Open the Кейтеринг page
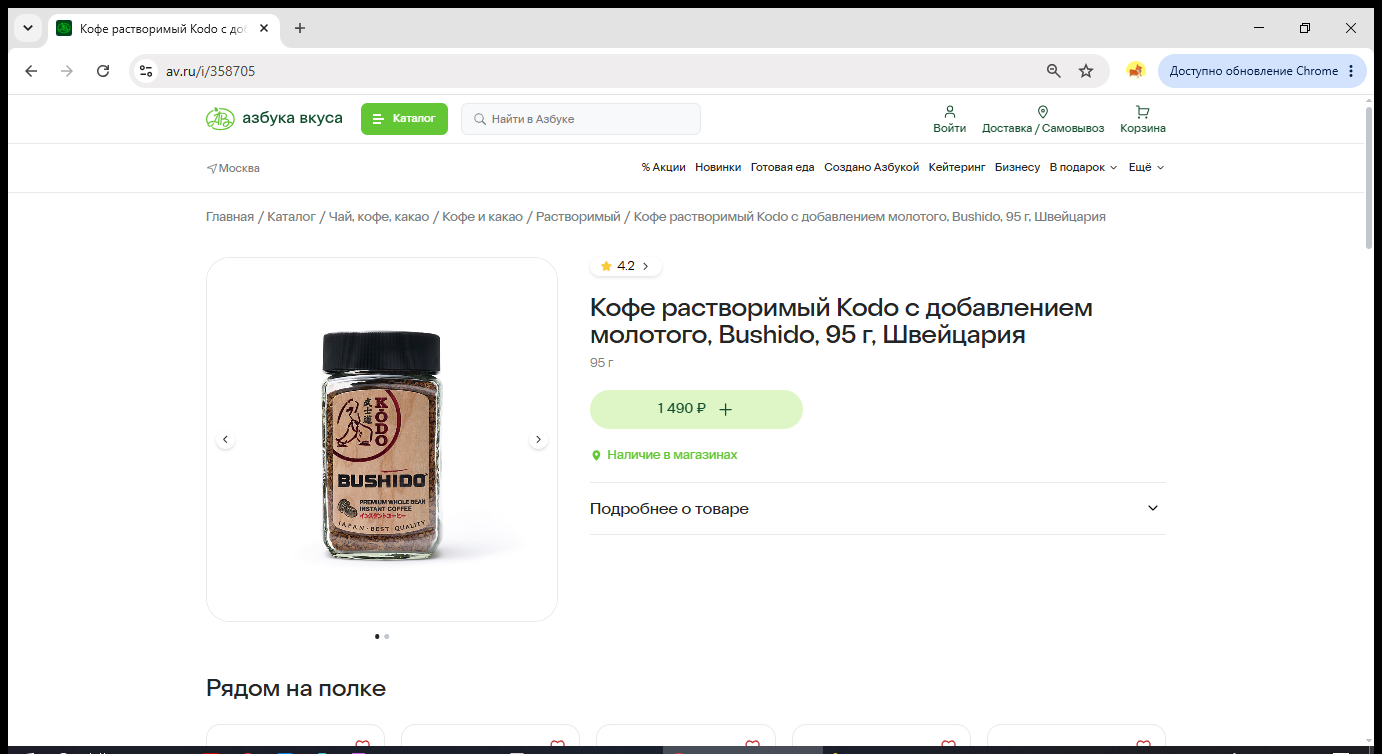1382x754 pixels. point(957,168)
